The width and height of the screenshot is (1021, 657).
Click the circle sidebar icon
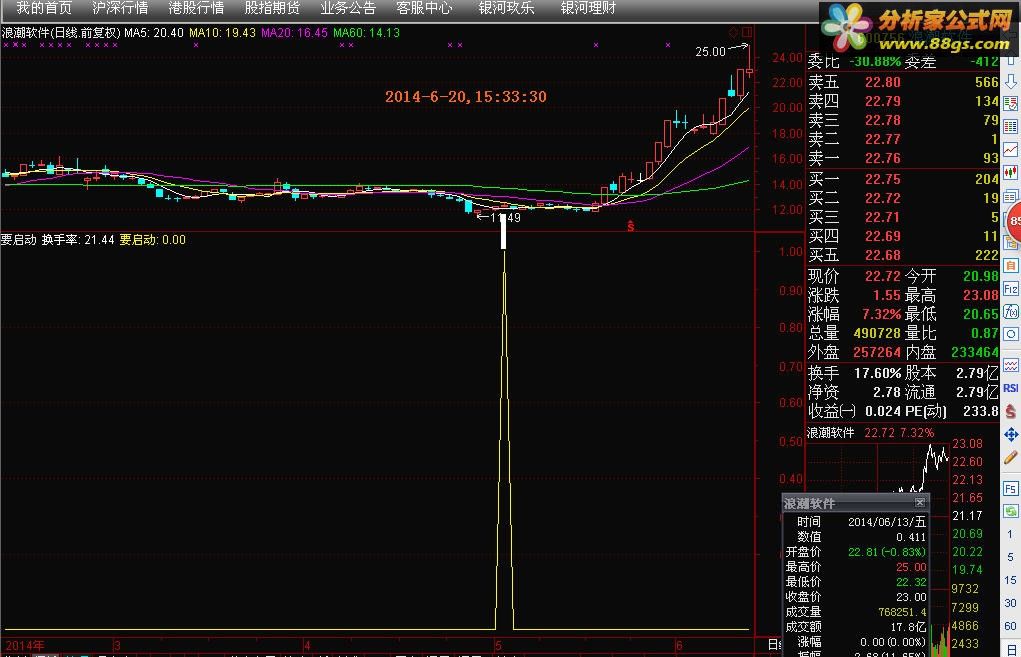tap(1011, 335)
